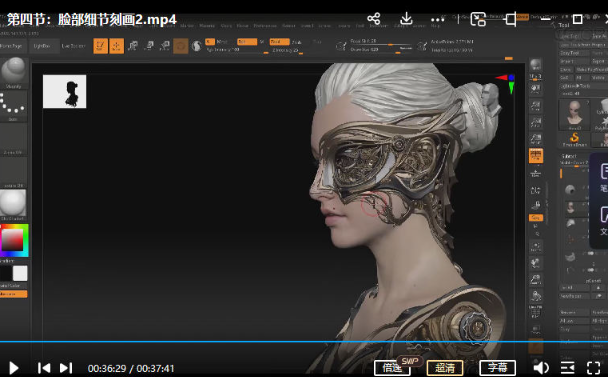Open the Preferences menu in ZBrush
Viewport: 608px width, 377px height.
tap(265, 26)
